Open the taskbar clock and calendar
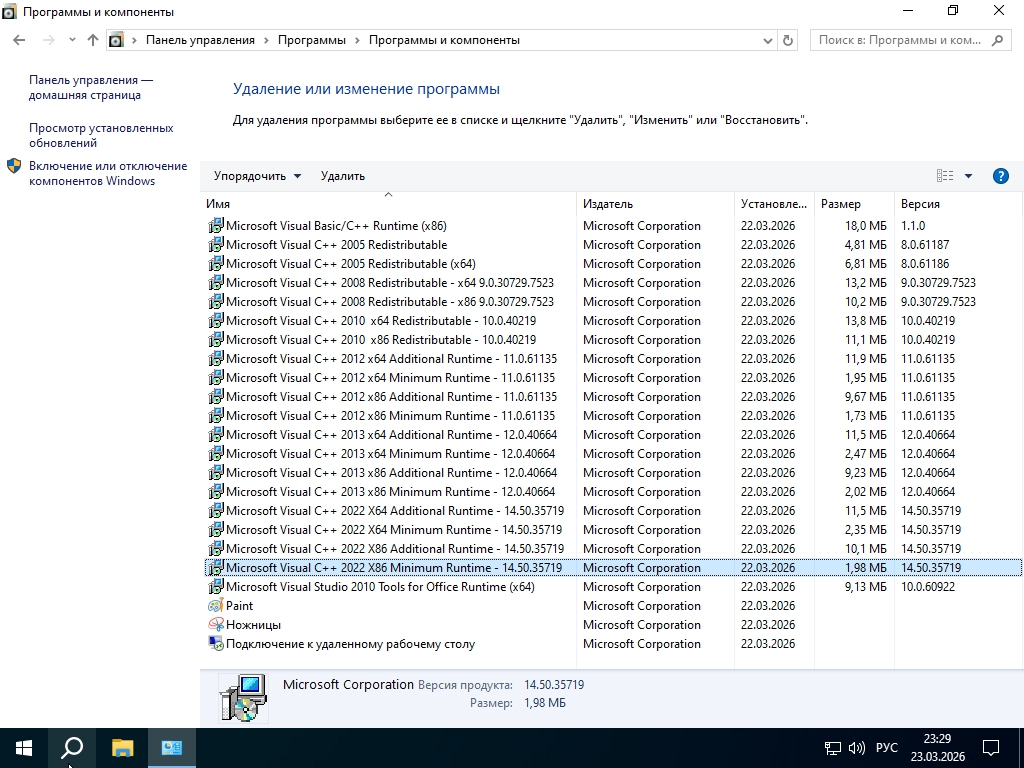The image size is (1024, 768). tap(938, 748)
